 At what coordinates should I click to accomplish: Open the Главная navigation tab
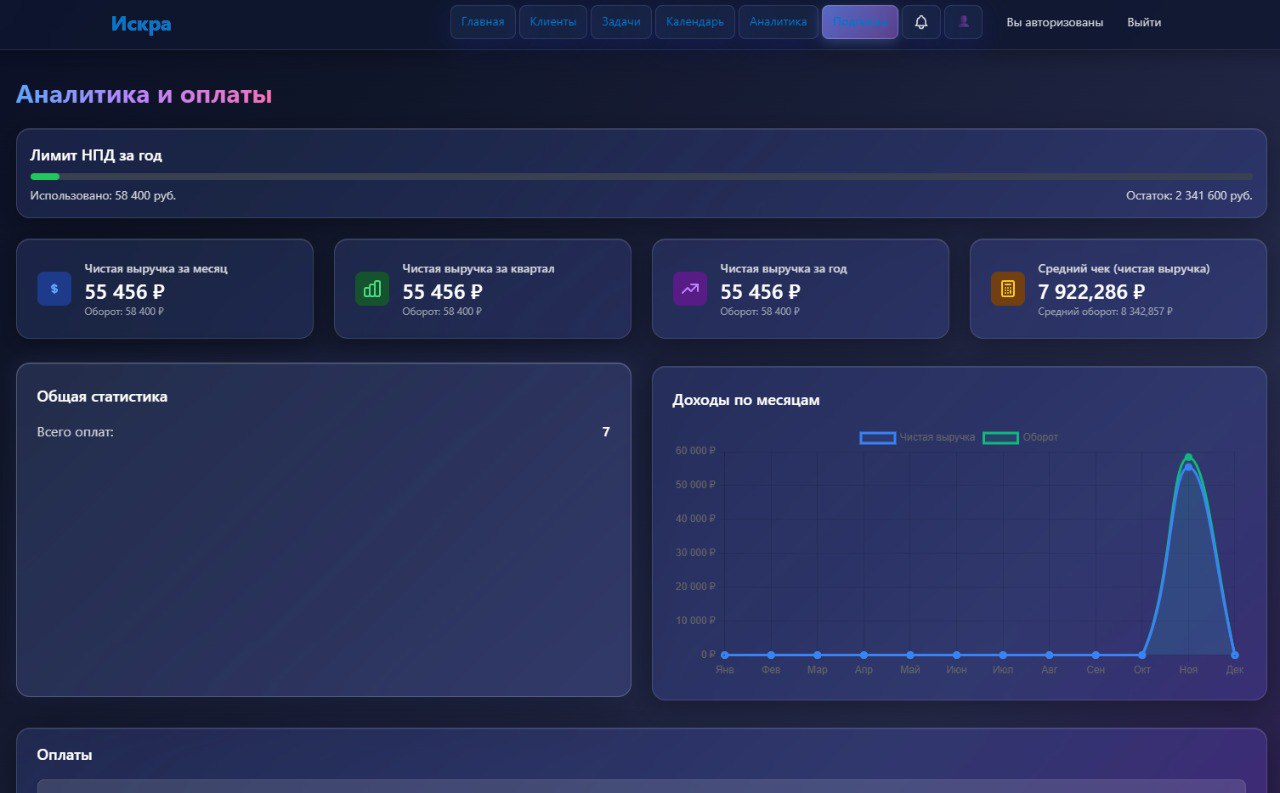(483, 22)
